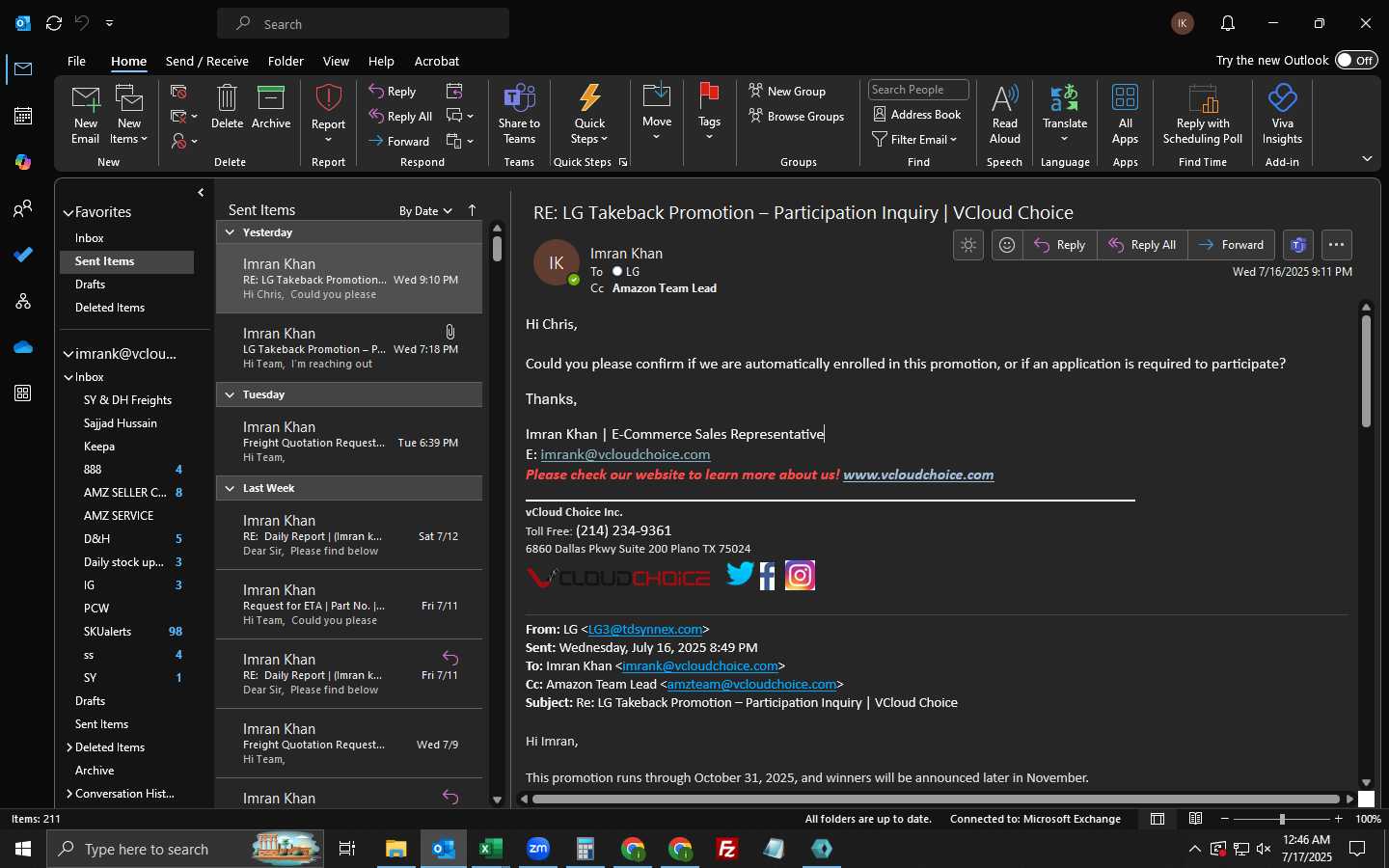
Task: Collapse the ribbon with the chevron
Action: [x=1367, y=158]
